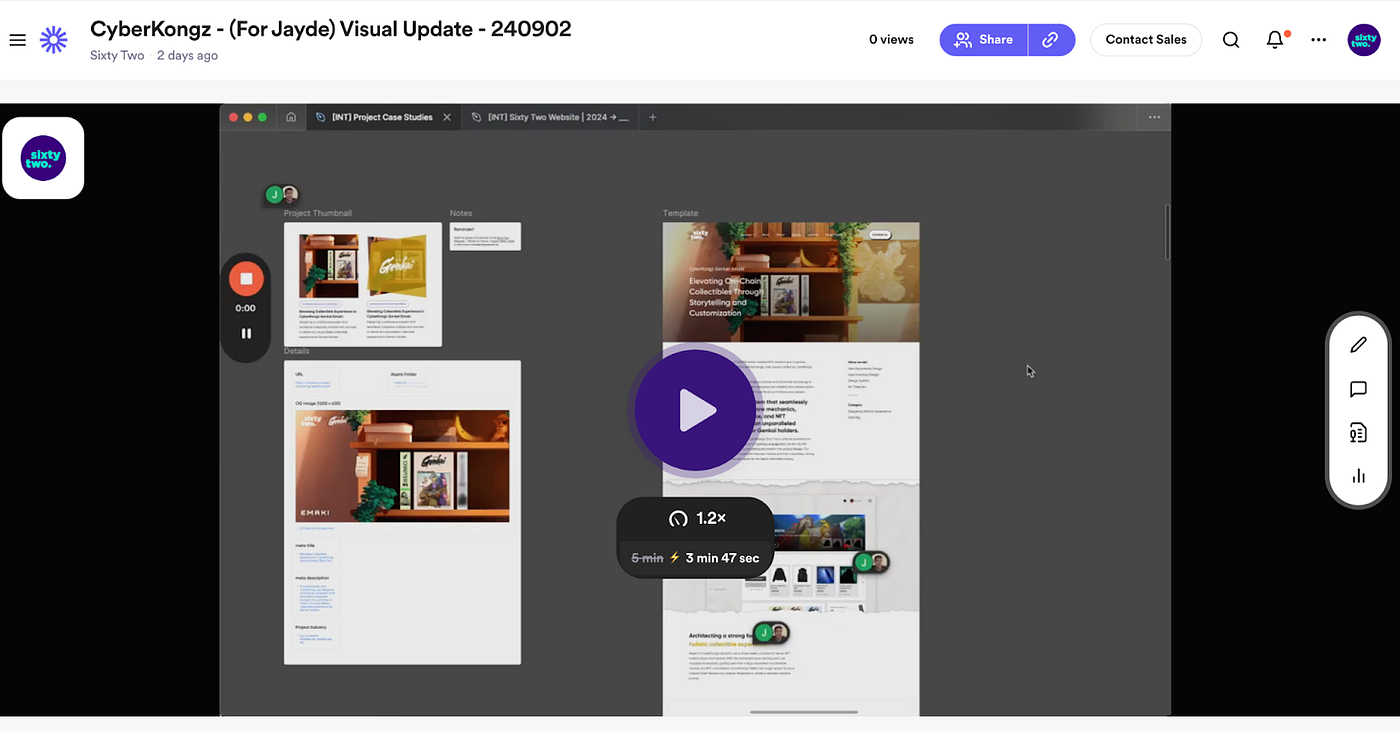Image resolution: width=1400 pixels, height=732 pixels.
Task: Add a new tab with the plus icon
Action: point(653,117)
